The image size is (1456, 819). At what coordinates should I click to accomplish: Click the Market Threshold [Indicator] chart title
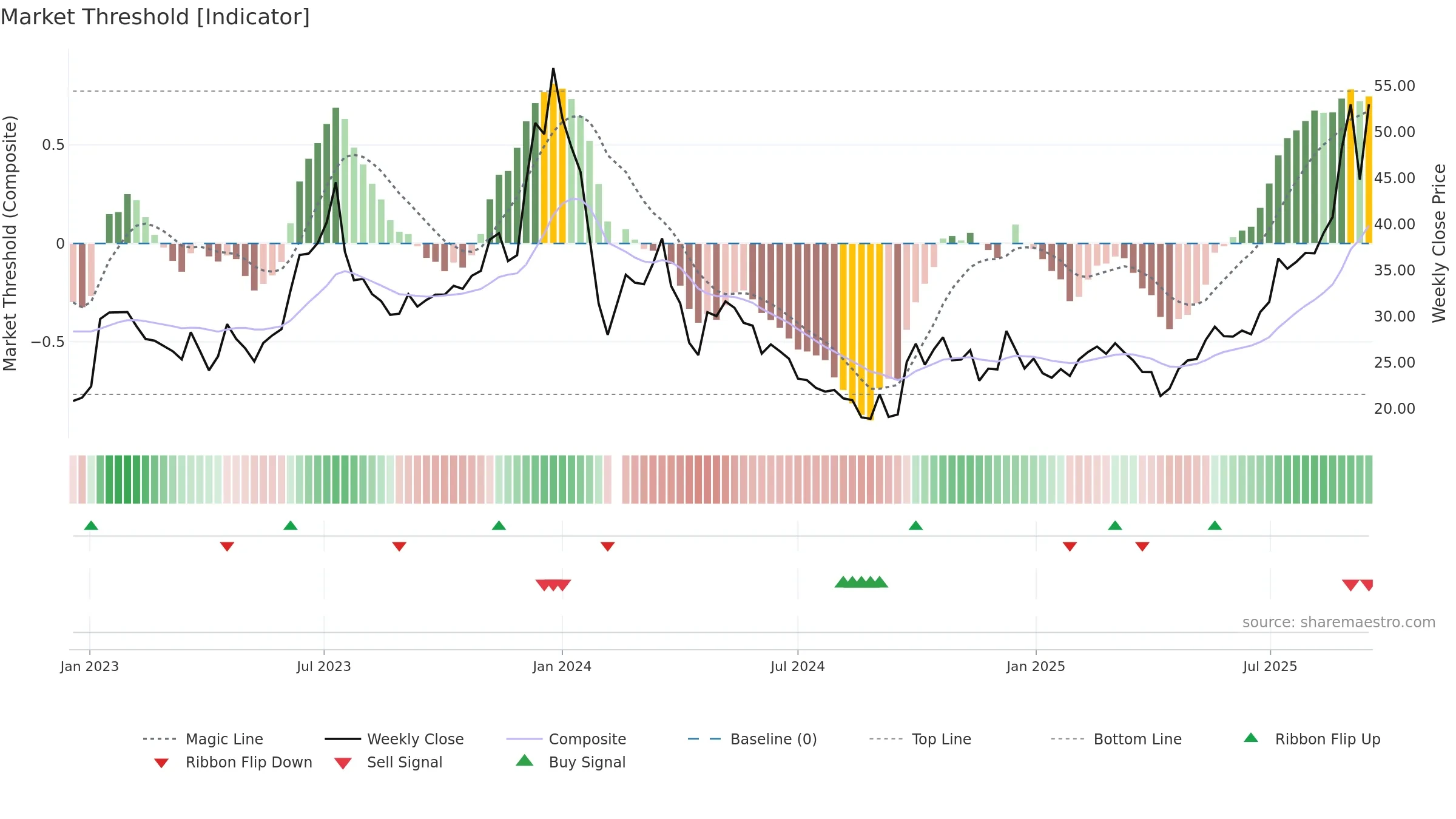click(155, 17)
